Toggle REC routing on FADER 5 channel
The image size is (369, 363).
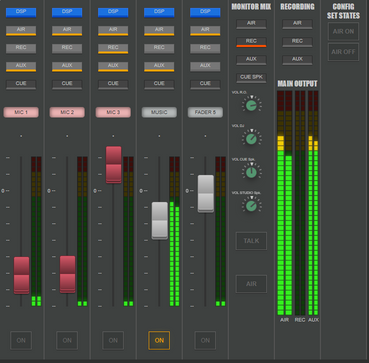click(205, 48)
